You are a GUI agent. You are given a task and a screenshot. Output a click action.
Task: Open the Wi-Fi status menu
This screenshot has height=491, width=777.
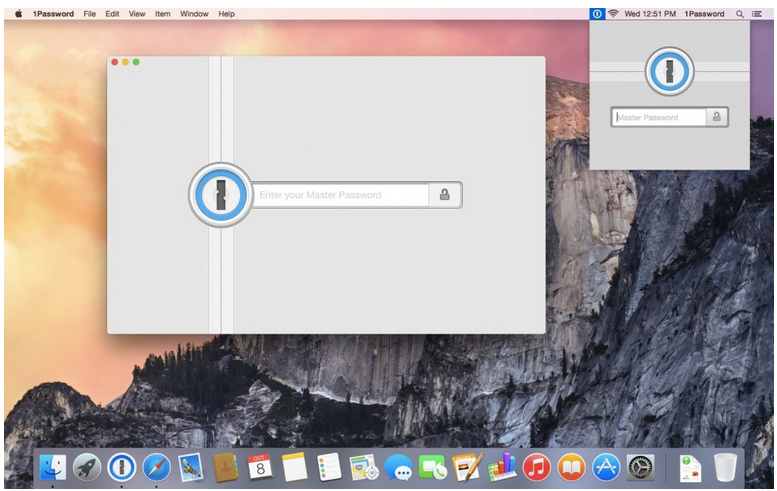click(613, 14)
